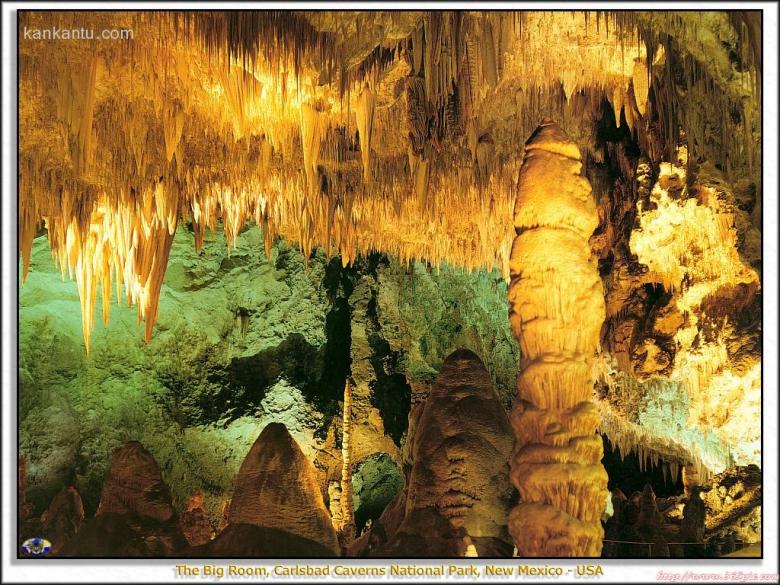Click the small logo icon in bottom-left corner
This screenshot has height=585, width=780.
click(x=36, y=546)
